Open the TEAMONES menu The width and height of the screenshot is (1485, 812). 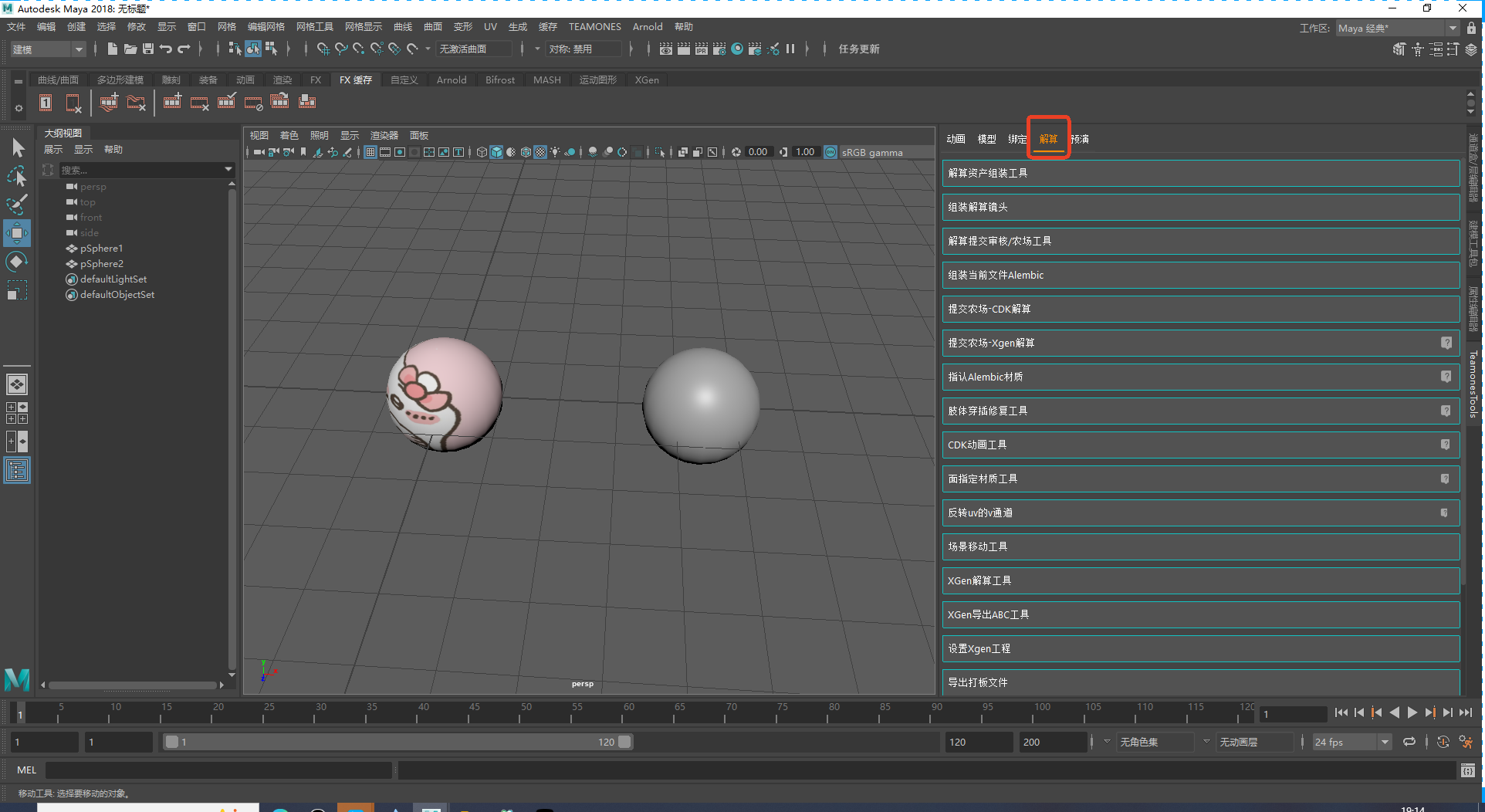(594, 27)
